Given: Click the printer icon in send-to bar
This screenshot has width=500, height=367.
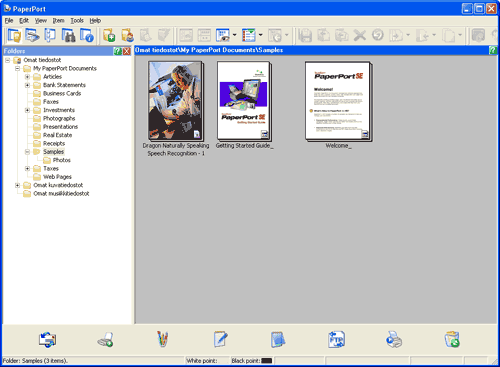Looking at the screenshot, I should pyautogui.click(x=394, y=340).
